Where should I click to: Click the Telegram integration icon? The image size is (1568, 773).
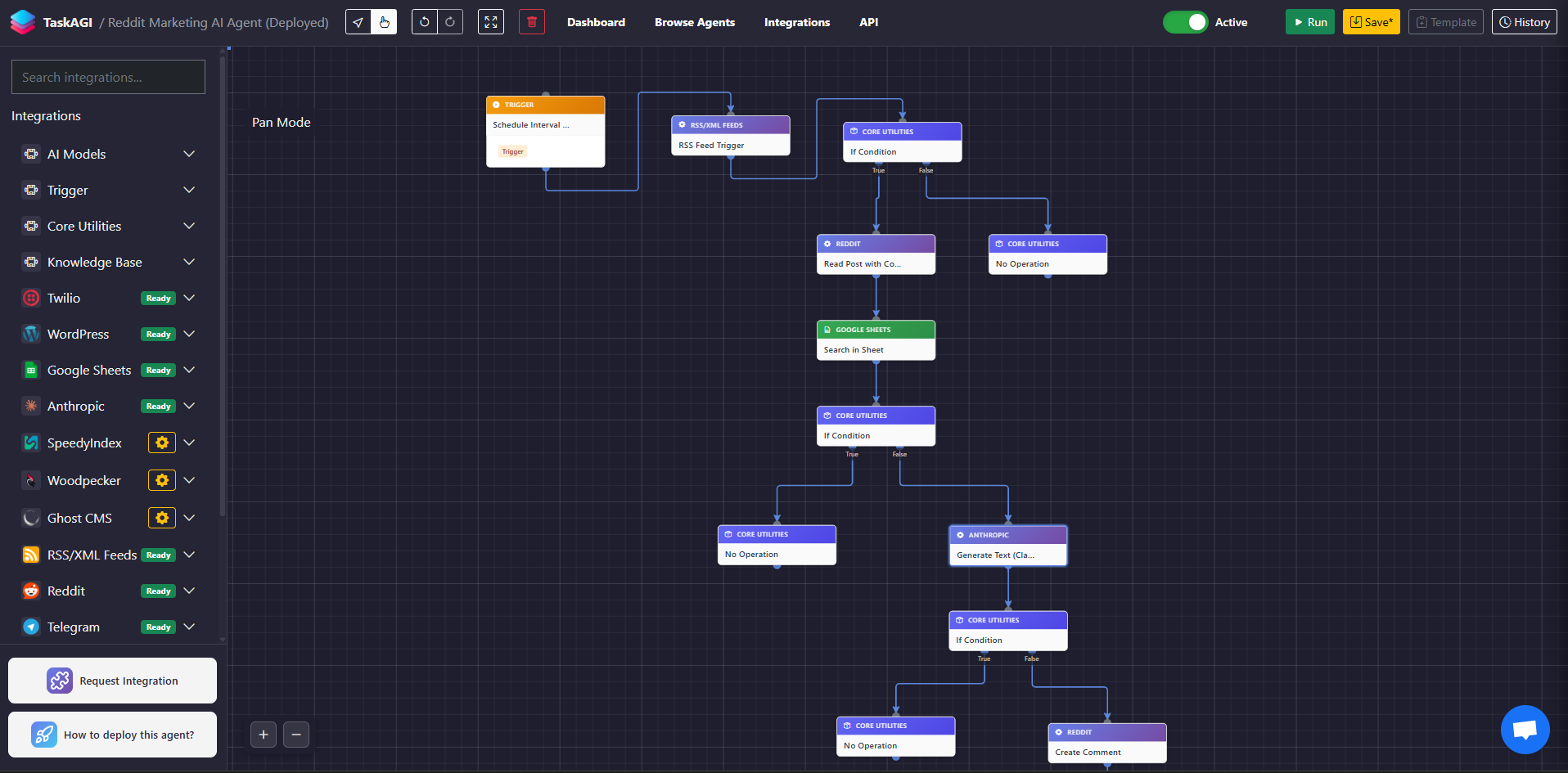click(x=31, y=627)
